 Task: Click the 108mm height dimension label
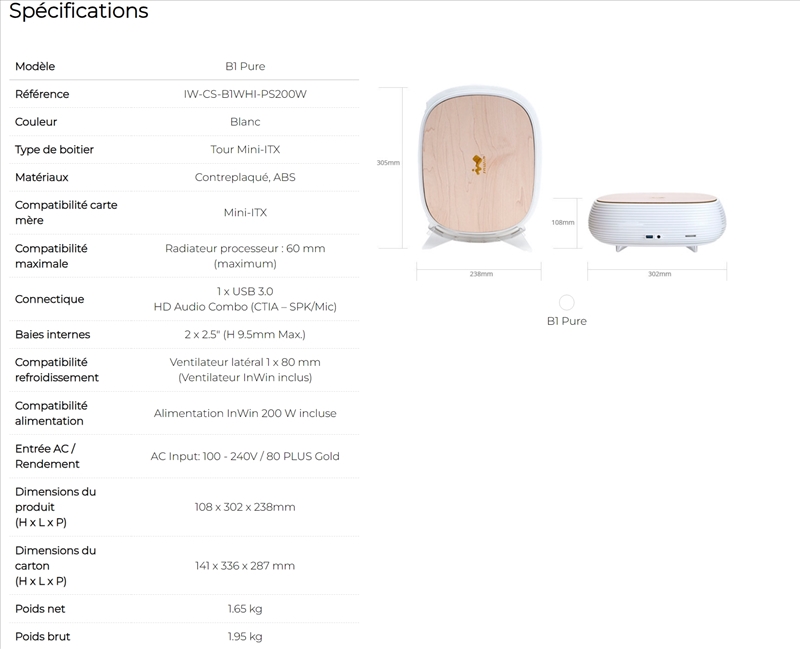(563, 222)
